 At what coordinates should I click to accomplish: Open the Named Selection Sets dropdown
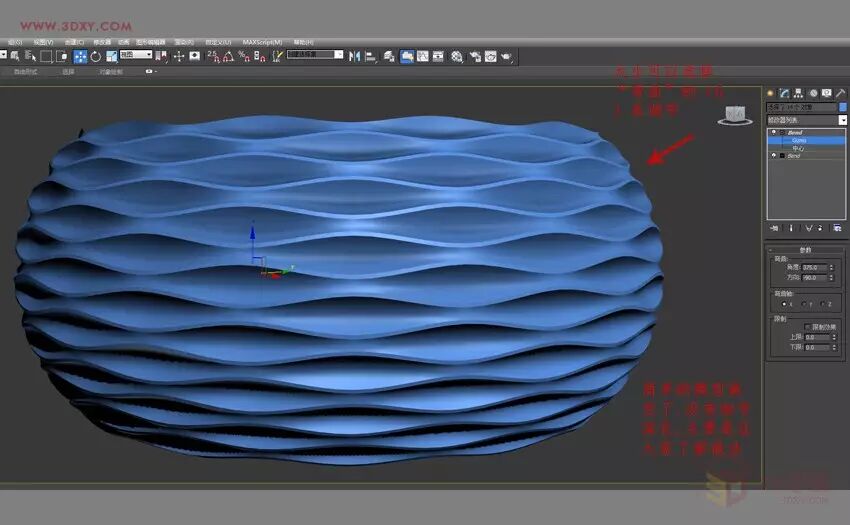pyautogui.click(x=315, y=54)
